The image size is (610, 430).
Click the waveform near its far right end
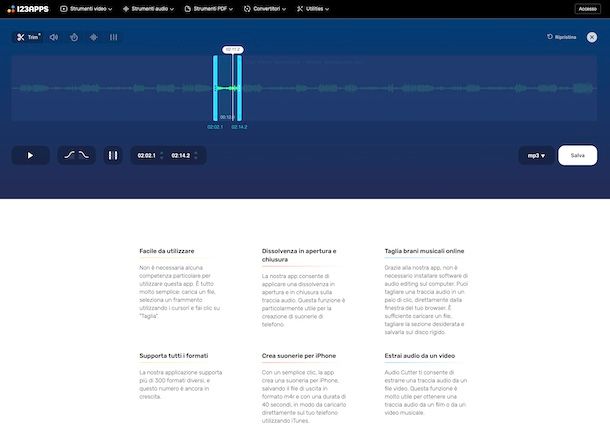(x=584, y=88)
